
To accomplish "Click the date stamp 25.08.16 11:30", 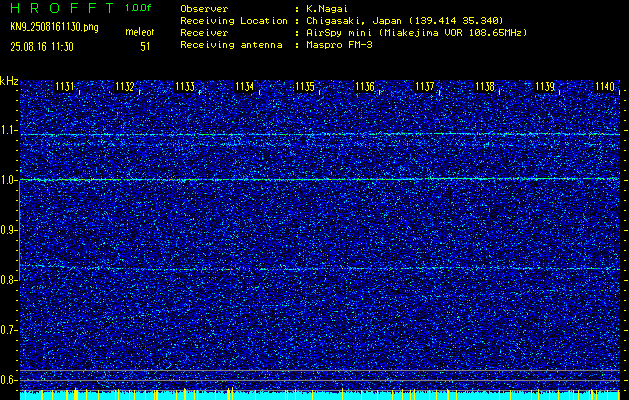I will coord(42,47).
